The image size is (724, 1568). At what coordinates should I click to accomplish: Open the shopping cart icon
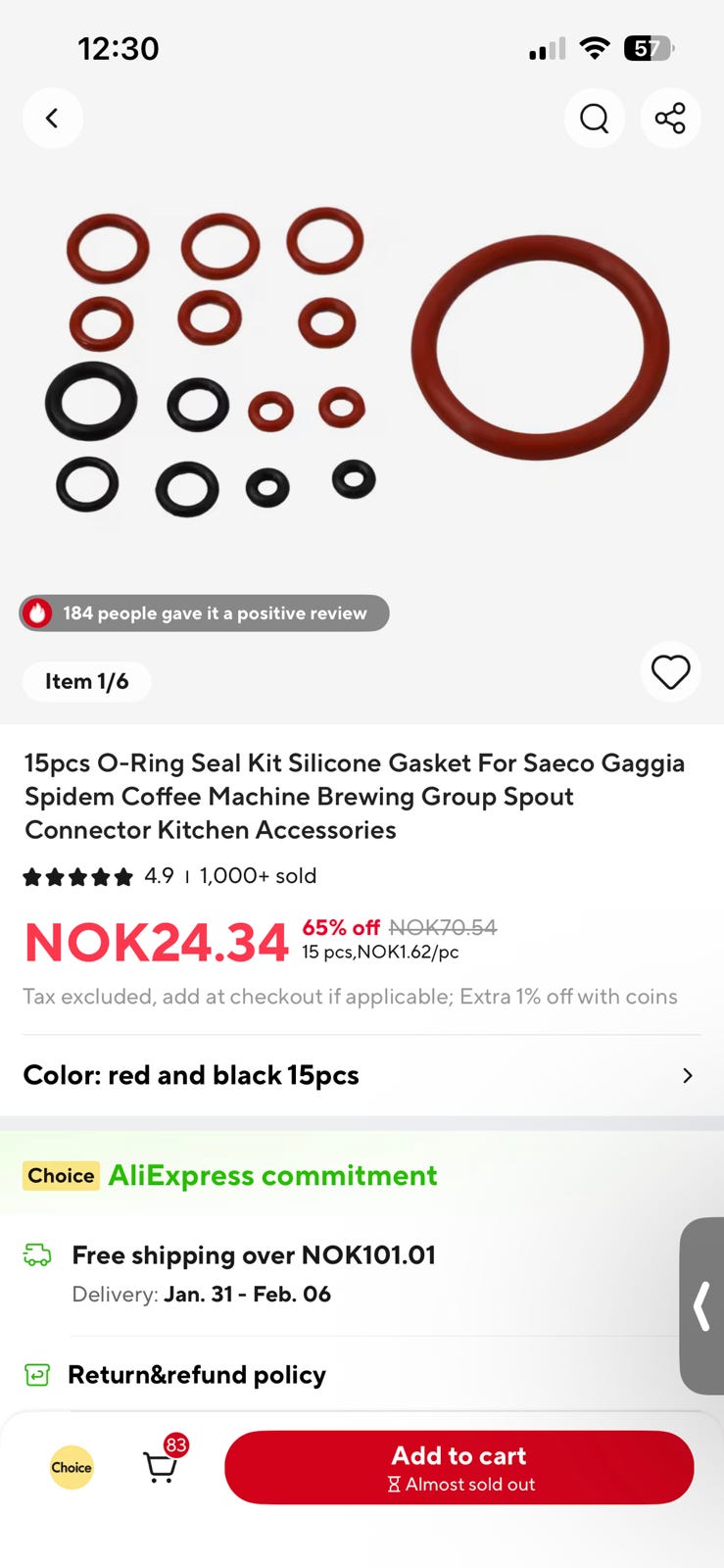coord(161,1466)
